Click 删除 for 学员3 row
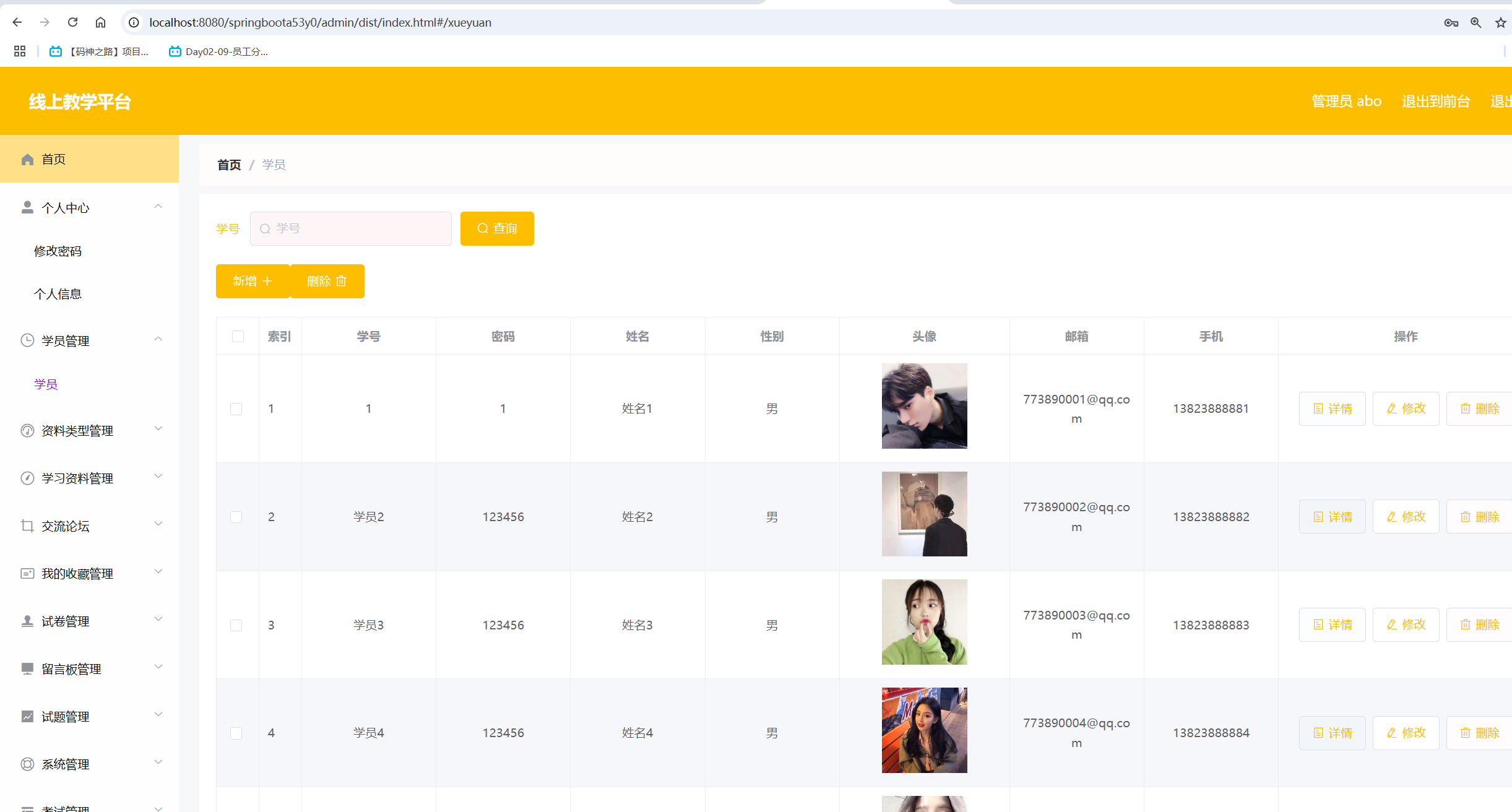 [1479, 624]
